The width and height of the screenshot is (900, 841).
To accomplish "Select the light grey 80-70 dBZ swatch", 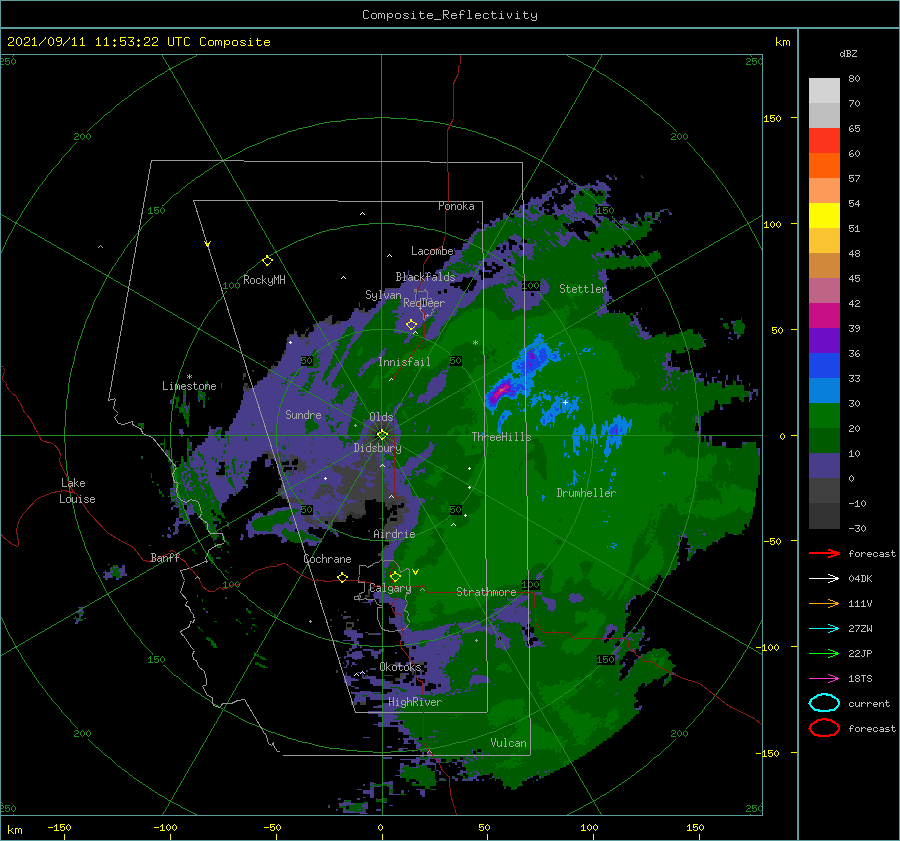I will pos(824,91).
